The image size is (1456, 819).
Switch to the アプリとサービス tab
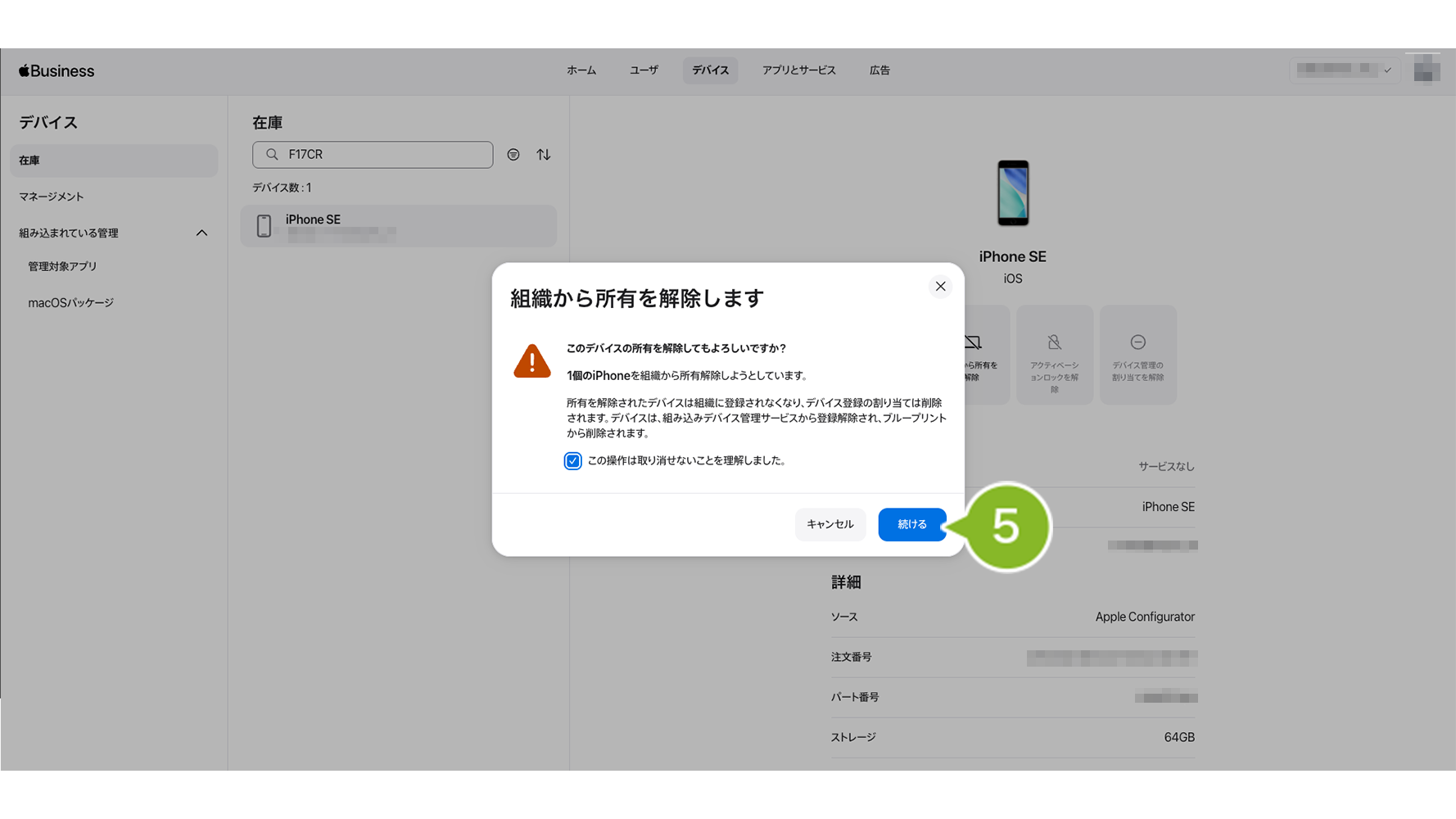pyautogui.click(x=798, y=70)
